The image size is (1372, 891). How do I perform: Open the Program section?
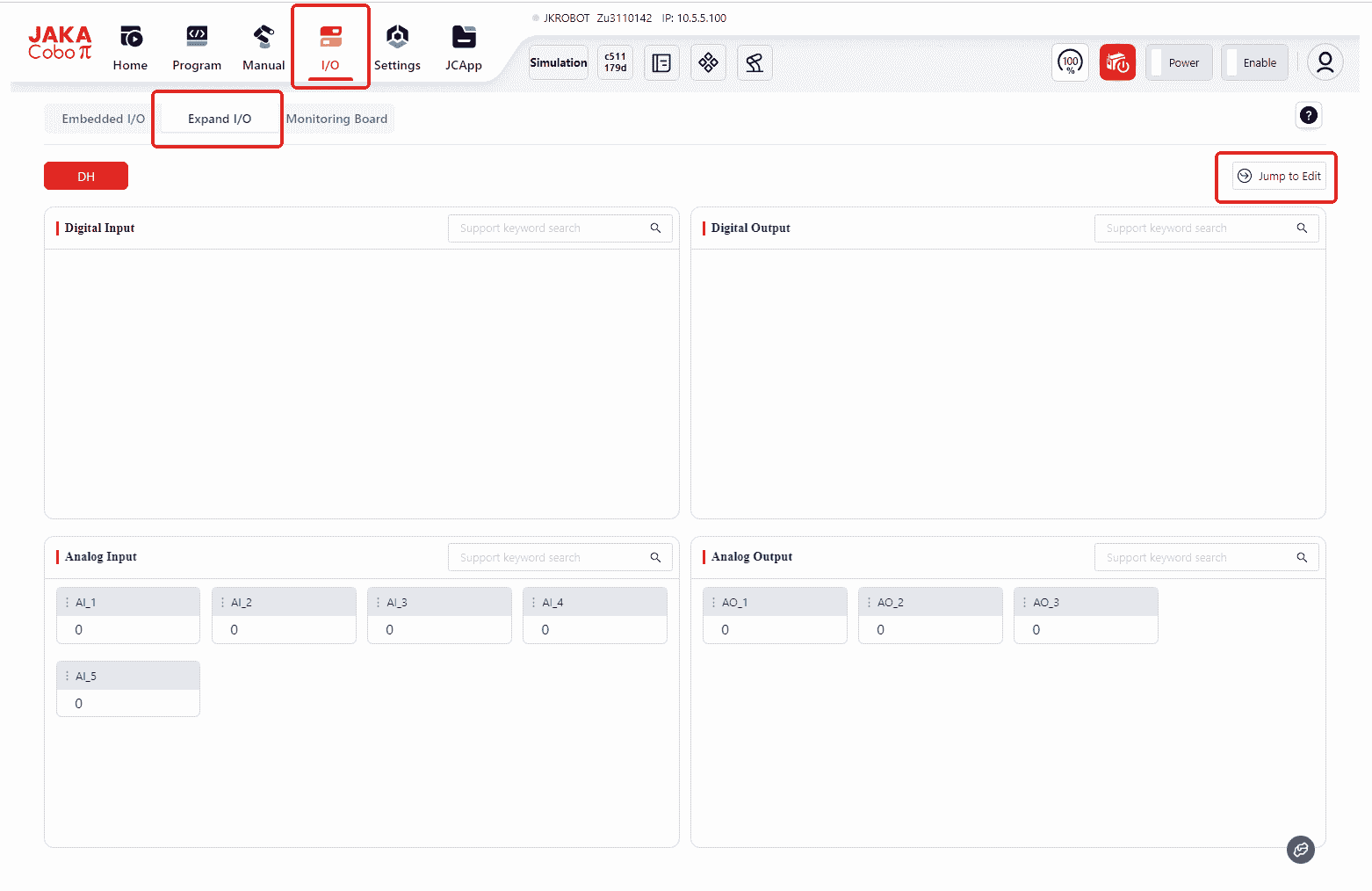tap(197, 47)
